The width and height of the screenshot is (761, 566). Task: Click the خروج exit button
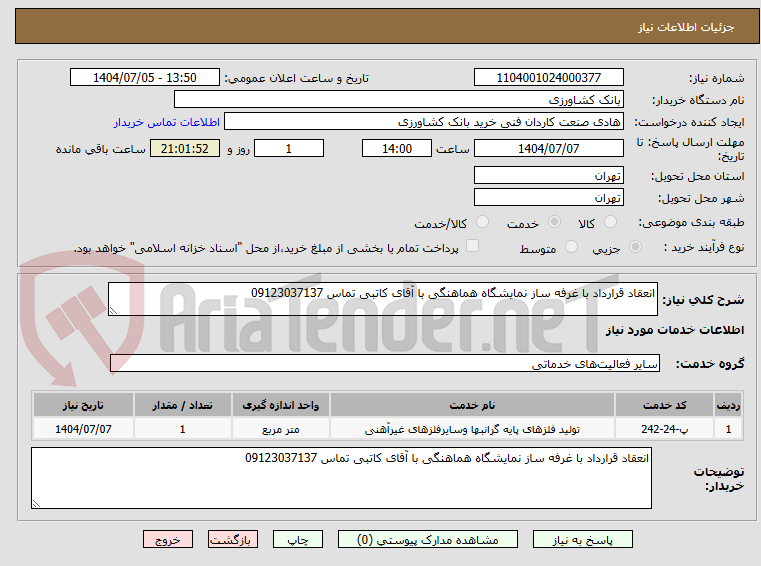(x=167, y=539)
